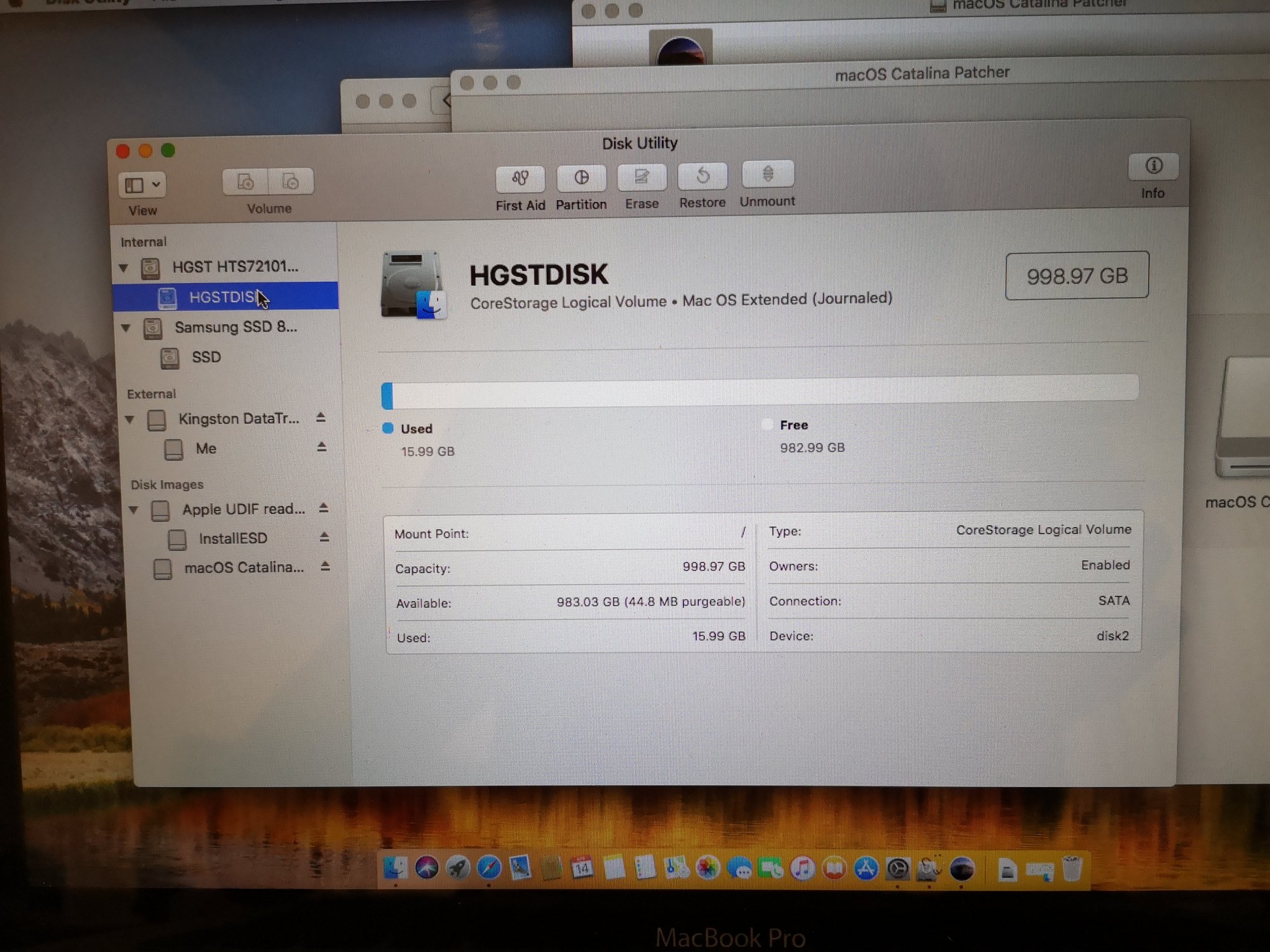The width and height of the screenshot is (1270, 952).
Task: Click the Type CoreStorage Logical Volume row
Action: click(949, 531)
